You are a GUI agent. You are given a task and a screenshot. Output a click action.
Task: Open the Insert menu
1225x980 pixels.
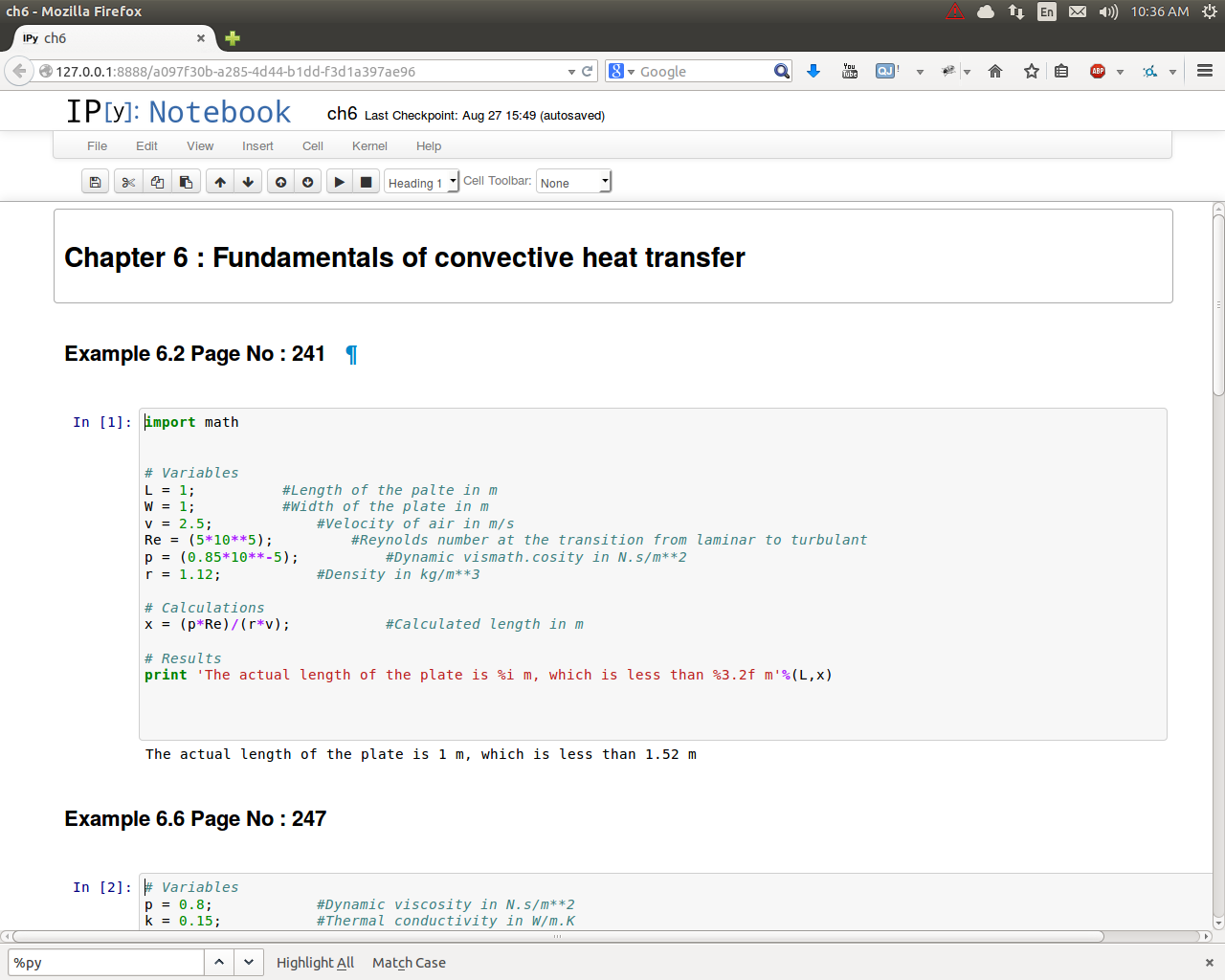pos(257,146)
